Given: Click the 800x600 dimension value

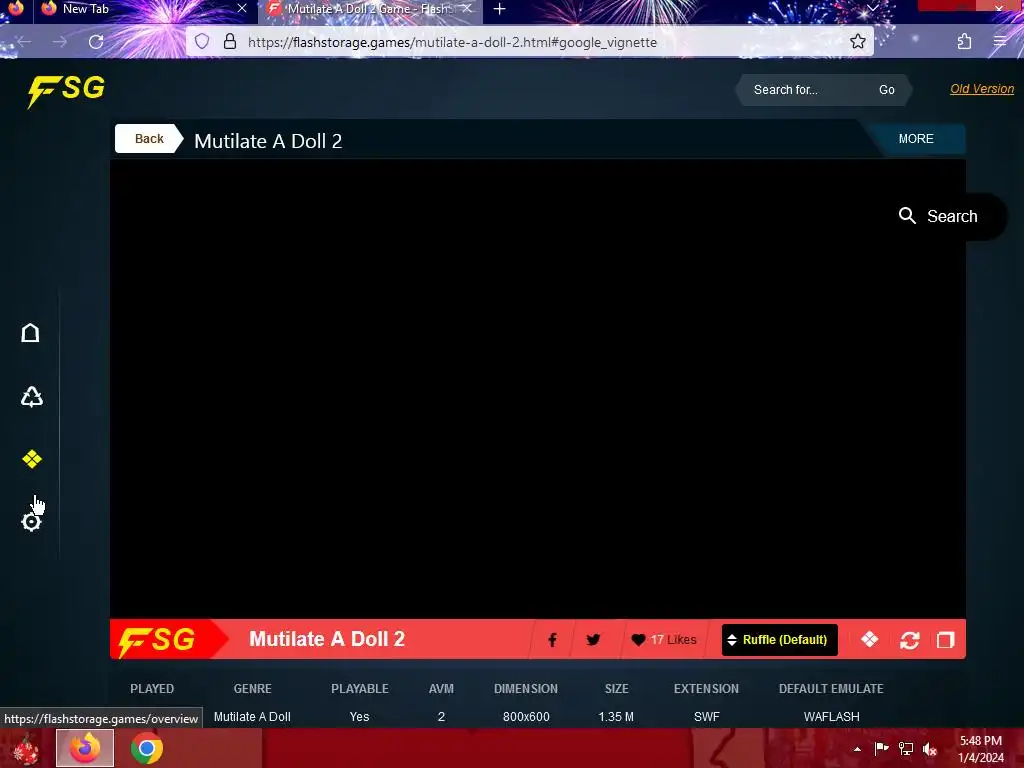Looking at the screenshot, I should pos(526,716).
